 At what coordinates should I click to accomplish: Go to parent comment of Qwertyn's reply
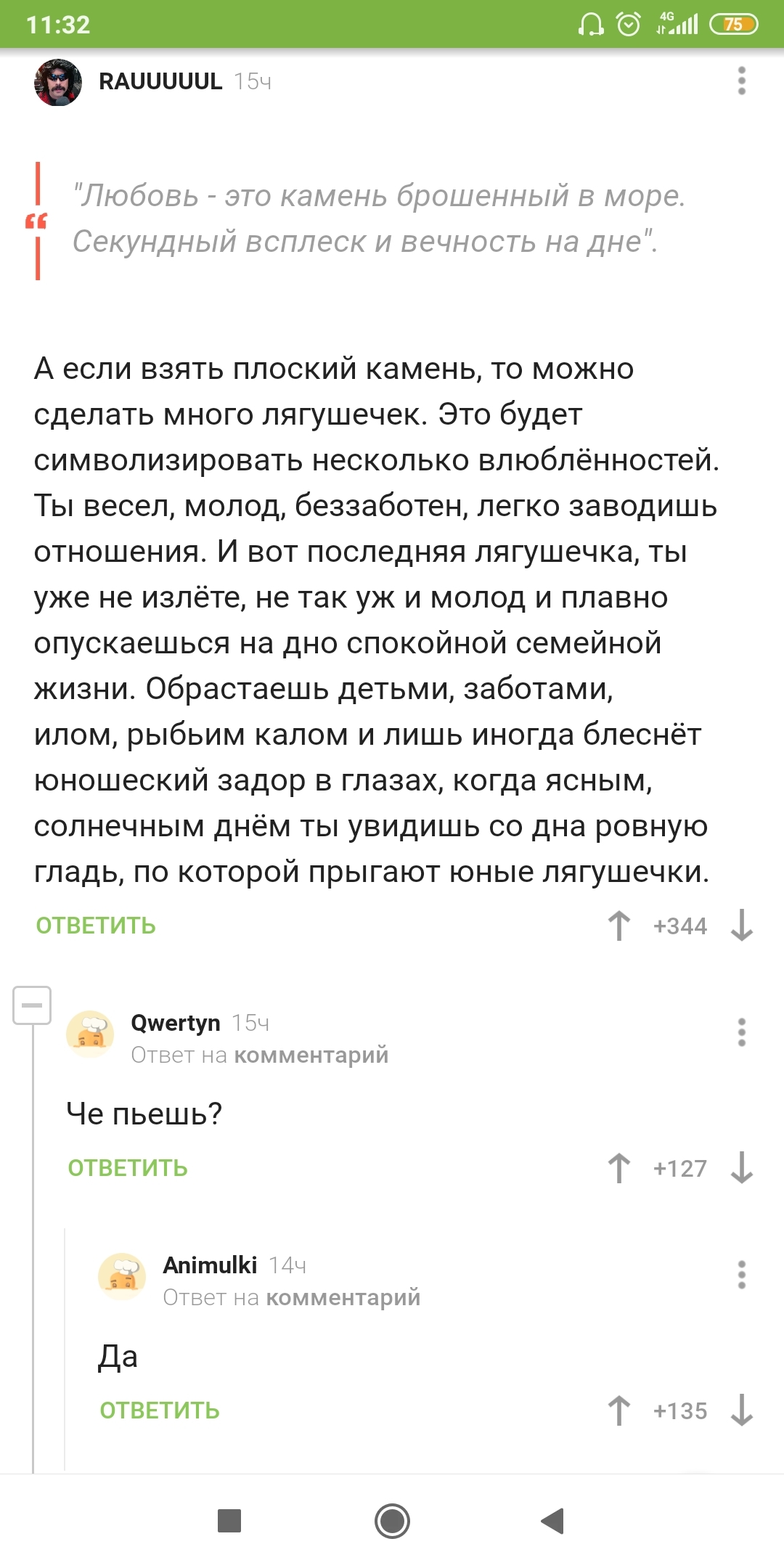point(311,1055)
